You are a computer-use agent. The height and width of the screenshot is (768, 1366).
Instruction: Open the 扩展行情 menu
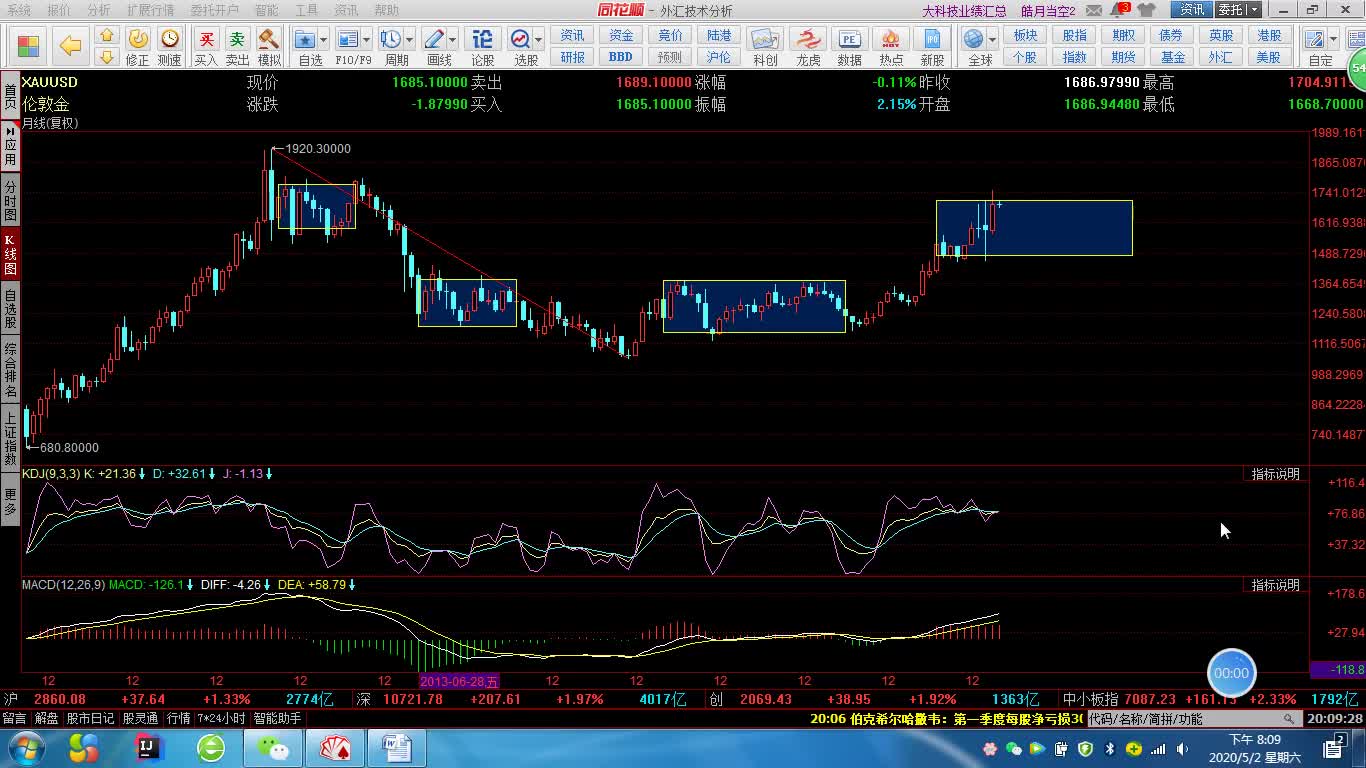pyautogui.click(x=150, y=10)
